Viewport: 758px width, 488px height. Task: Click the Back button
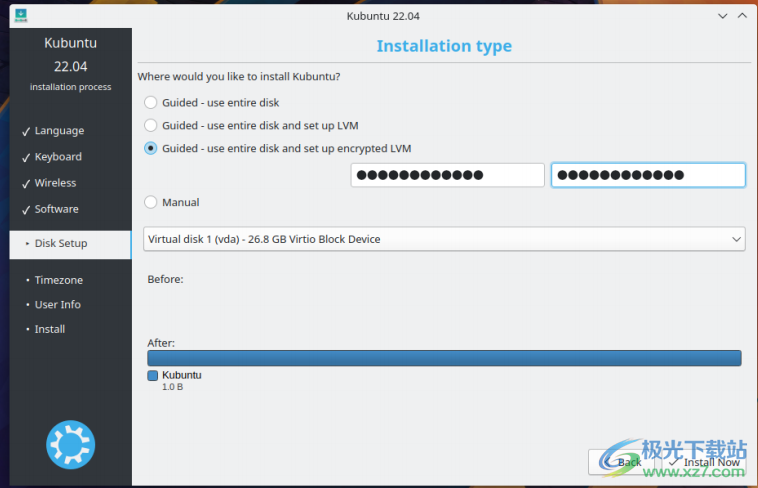tap(621, 462)
